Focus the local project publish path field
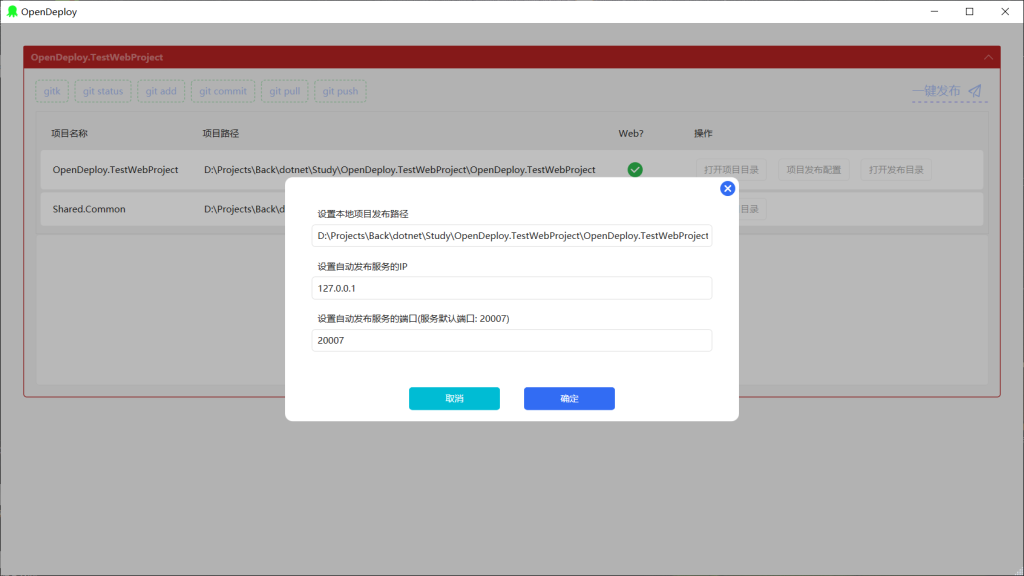 [x=512, y=236]
